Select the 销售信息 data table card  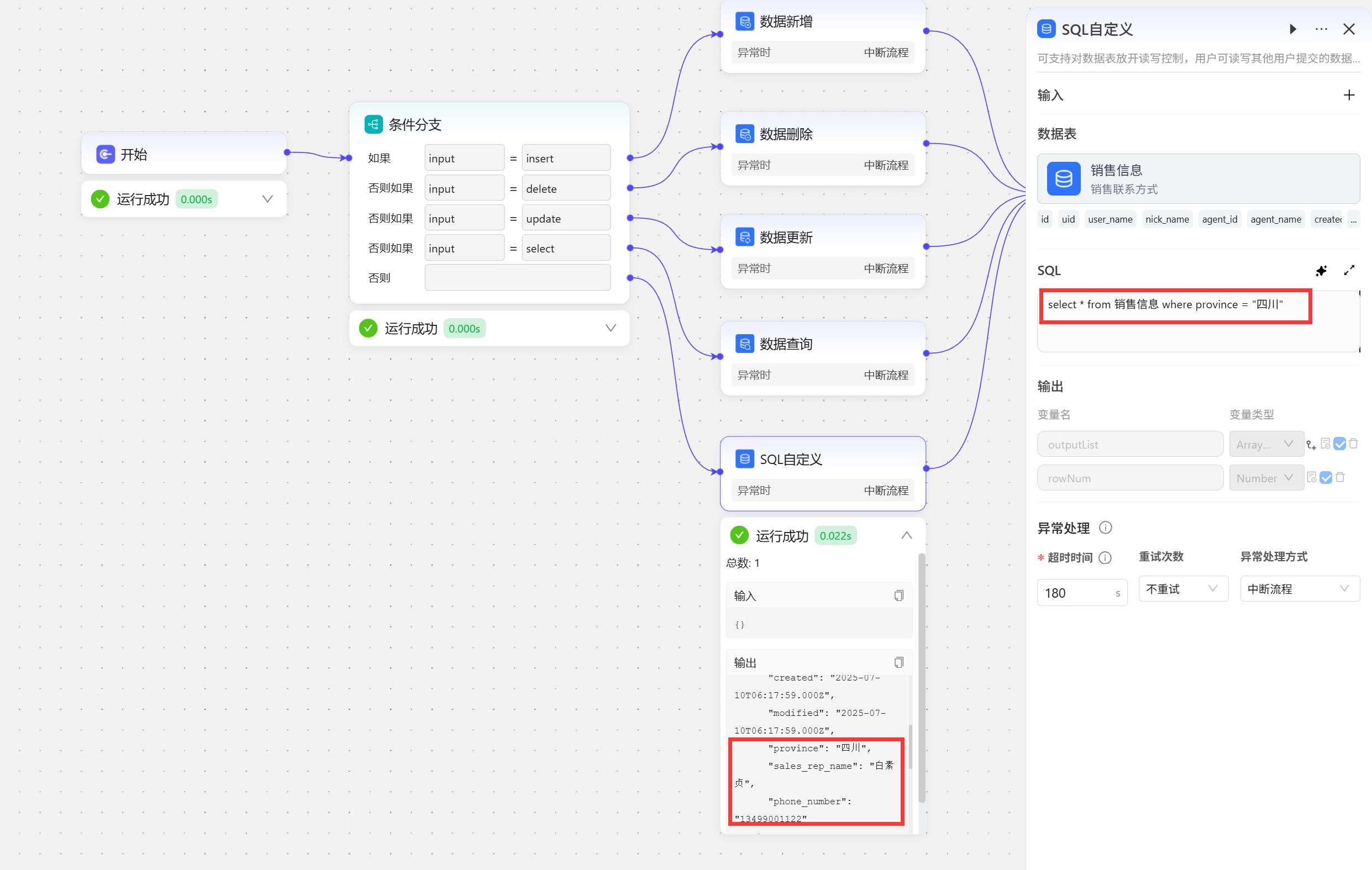pyautogui.click(x=1197, y=179)
